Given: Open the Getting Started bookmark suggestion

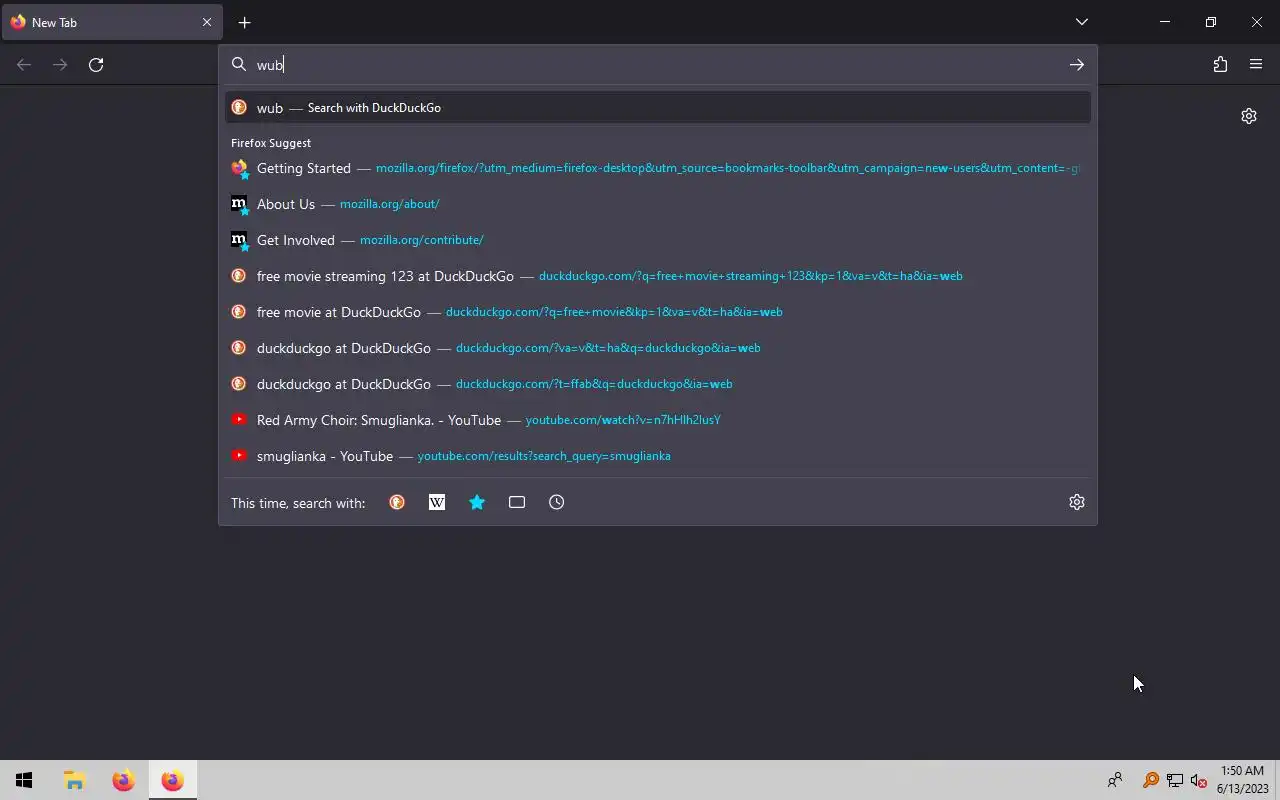Looking at the screenshot, I should [x=658, y=168].
